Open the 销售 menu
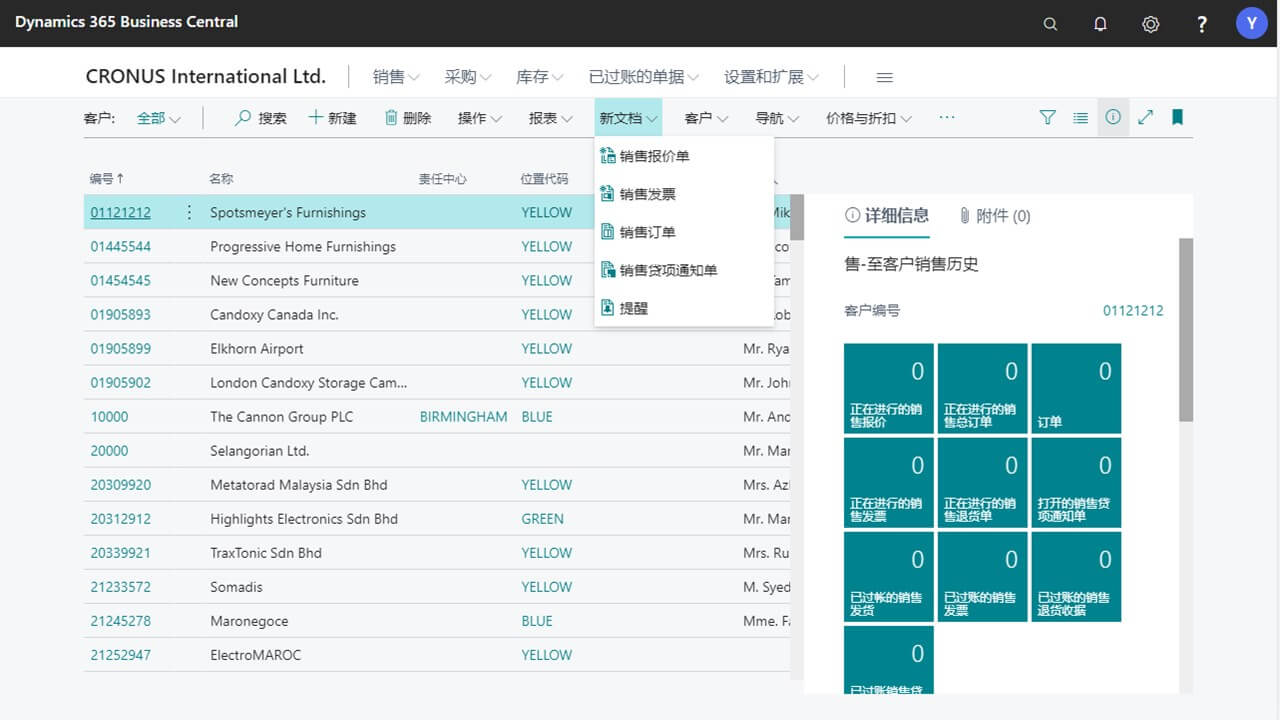 (394, 76)
